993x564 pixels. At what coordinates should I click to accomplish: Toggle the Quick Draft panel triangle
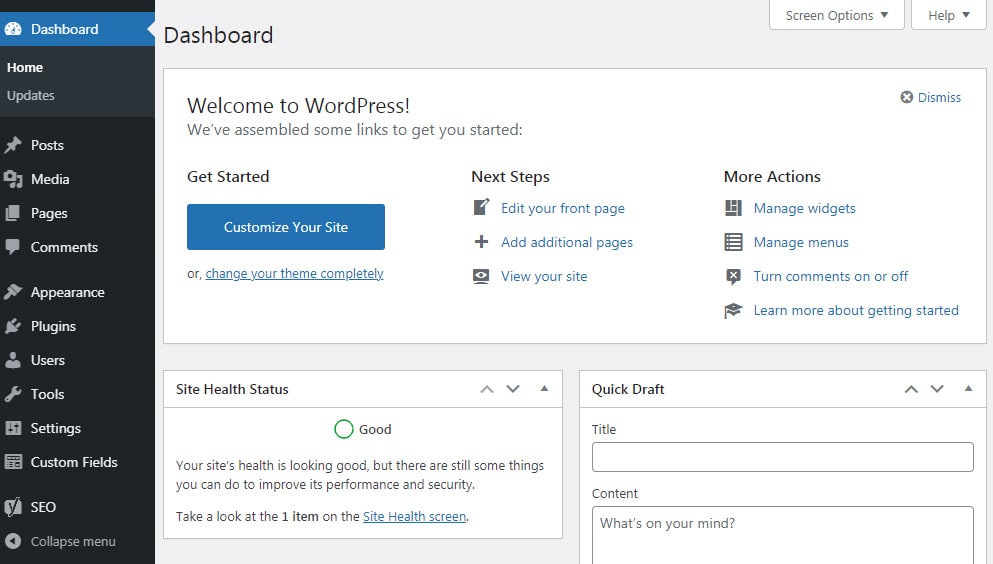968,388
